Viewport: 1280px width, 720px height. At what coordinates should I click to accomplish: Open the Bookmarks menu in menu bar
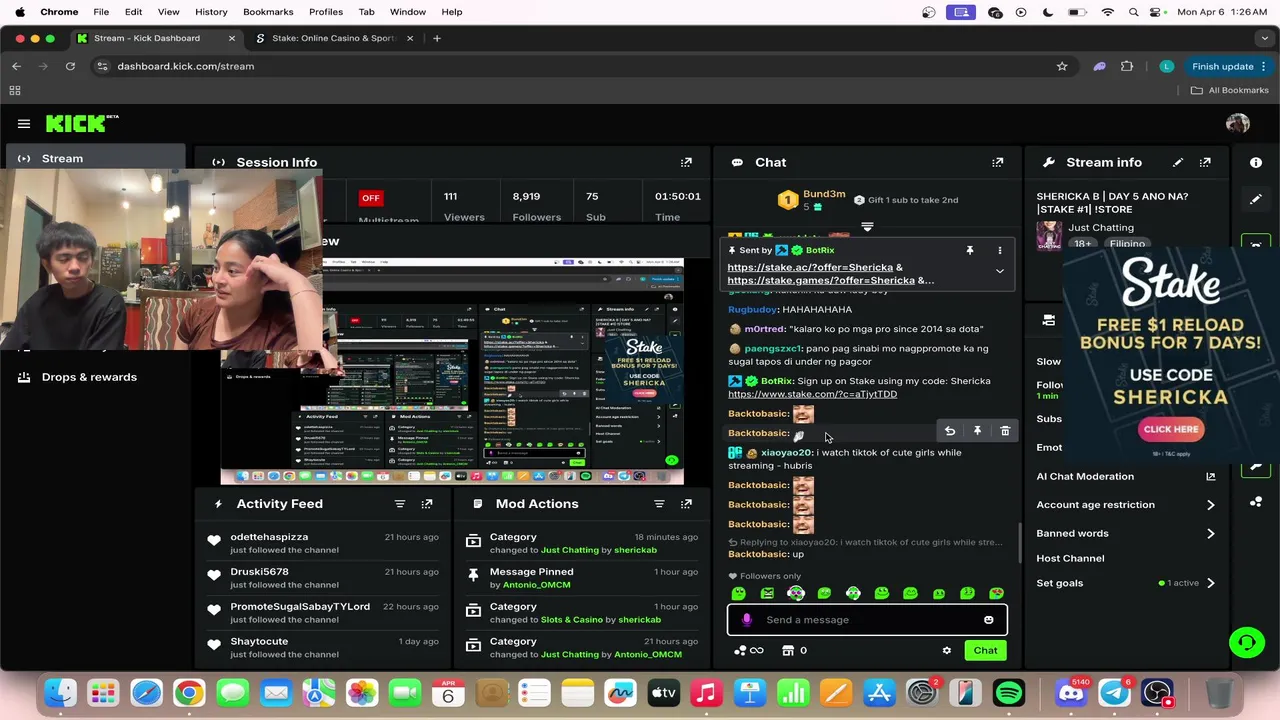268,12
